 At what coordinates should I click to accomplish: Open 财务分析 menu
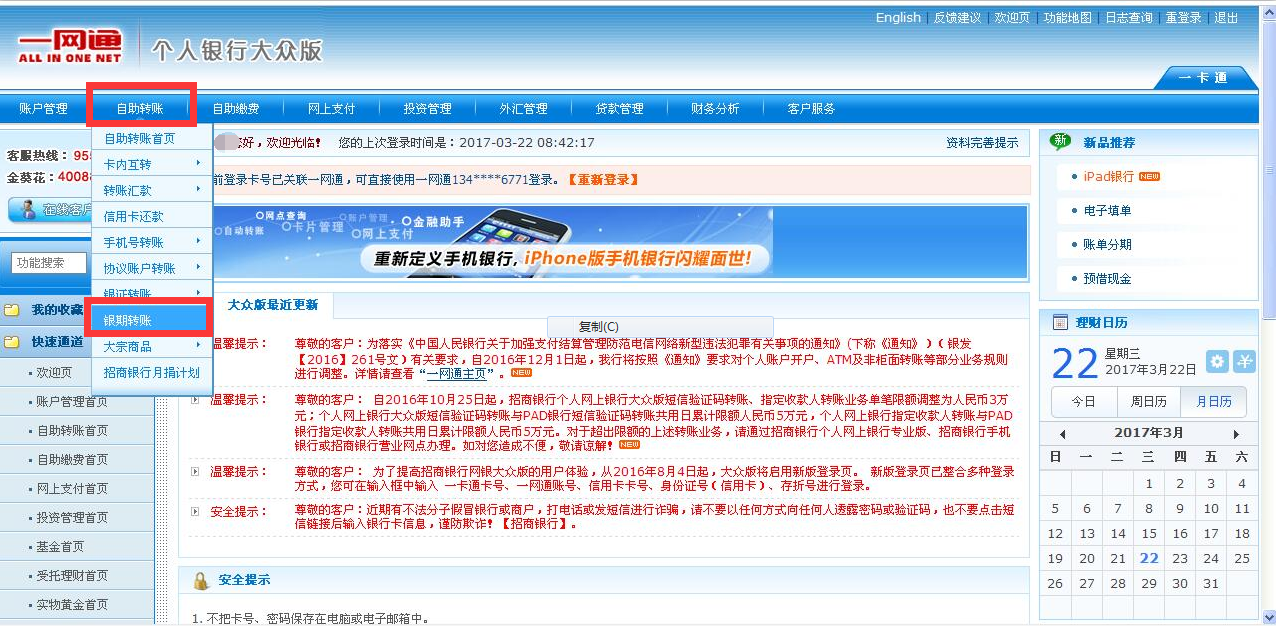716,108
